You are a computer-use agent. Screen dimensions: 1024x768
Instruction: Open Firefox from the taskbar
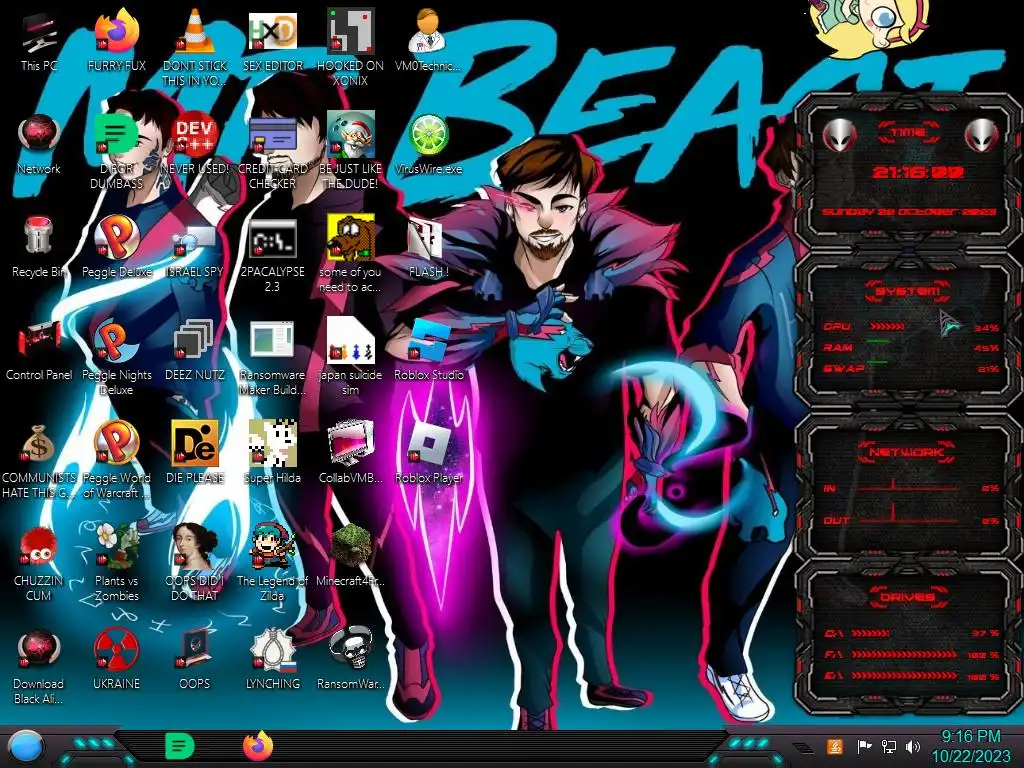pyautogui.click(x=258, y=746)
